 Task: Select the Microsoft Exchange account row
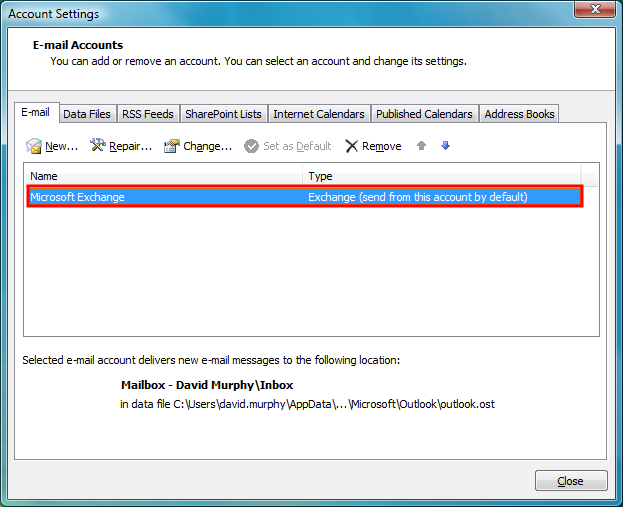[300, 197]
